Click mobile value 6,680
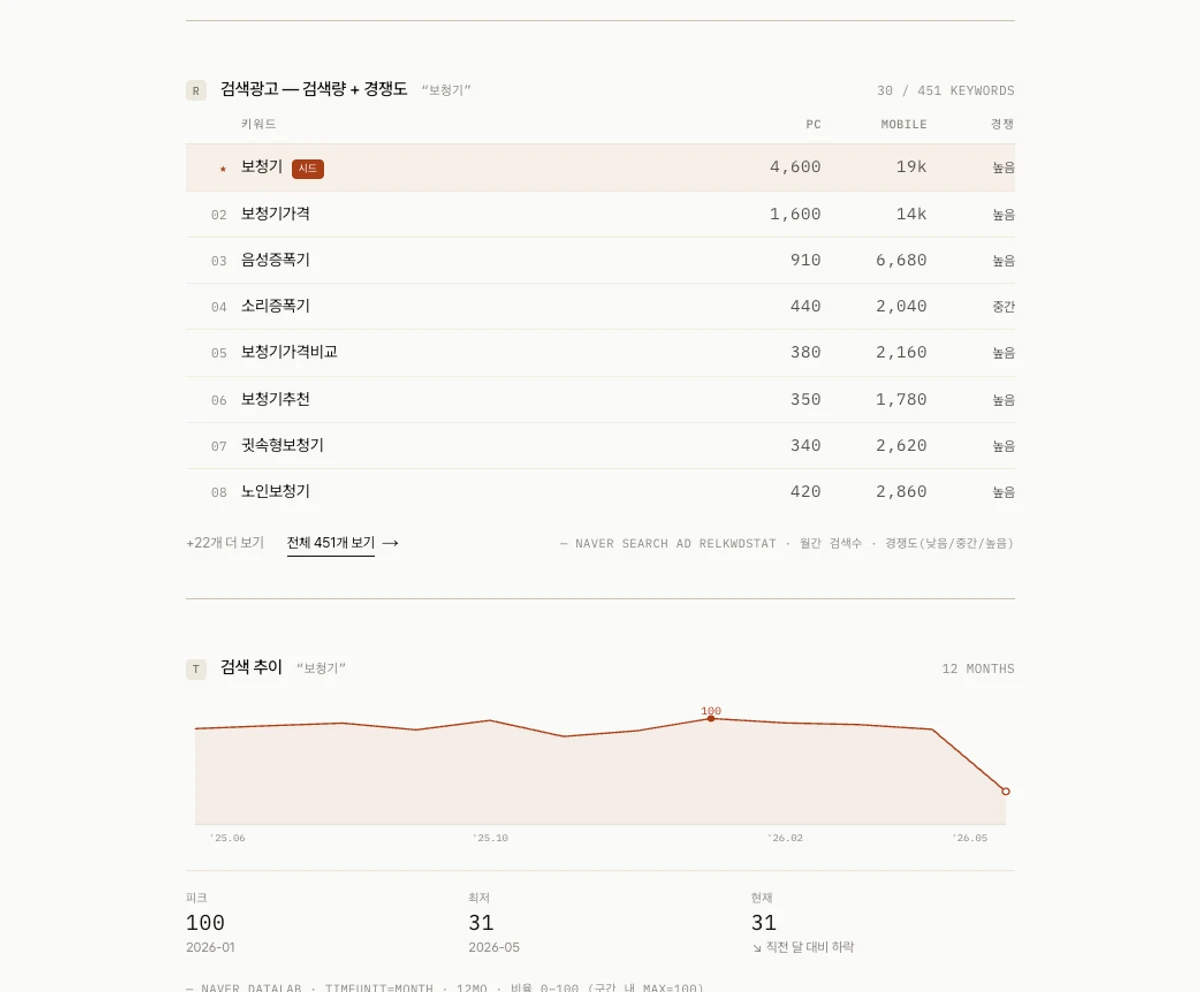Image resolution: width=1200 pixels, height=992 pixels. point(901,260)
